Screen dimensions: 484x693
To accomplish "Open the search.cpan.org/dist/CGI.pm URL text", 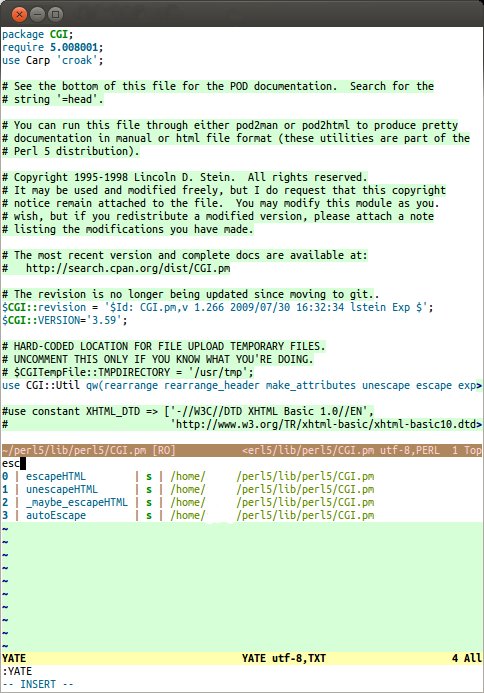I will 128,268.
